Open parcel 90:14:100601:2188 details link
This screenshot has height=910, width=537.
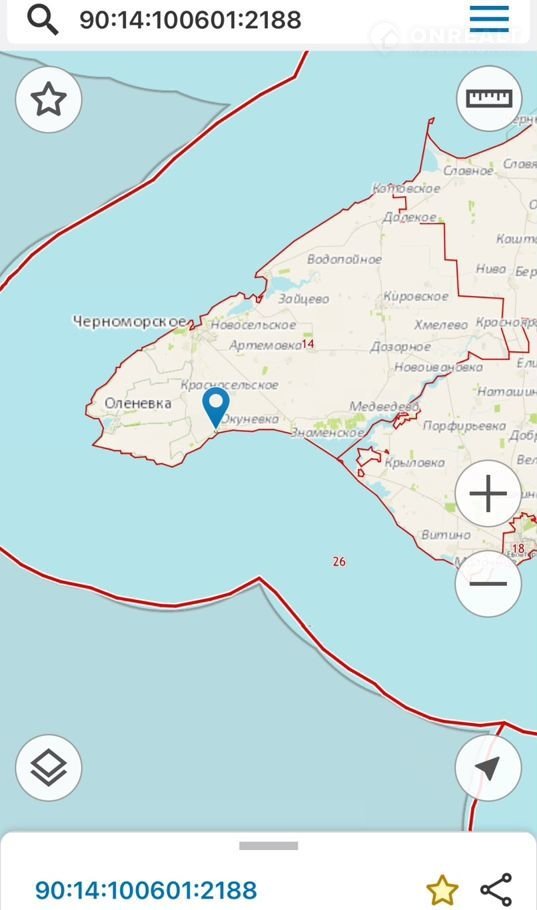click(x=146, y=890)
